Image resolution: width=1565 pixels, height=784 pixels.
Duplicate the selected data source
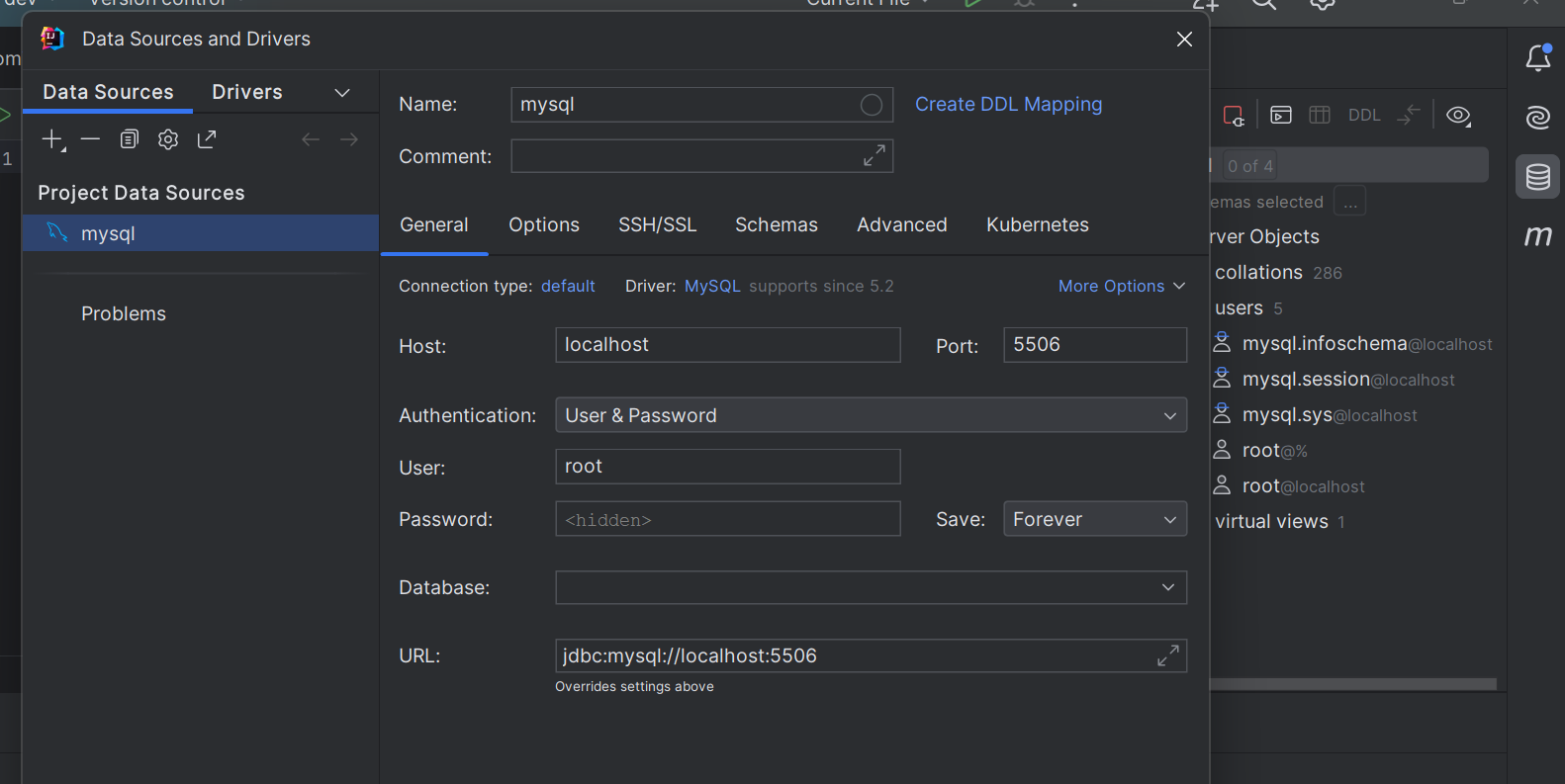(x=130, y=139)
